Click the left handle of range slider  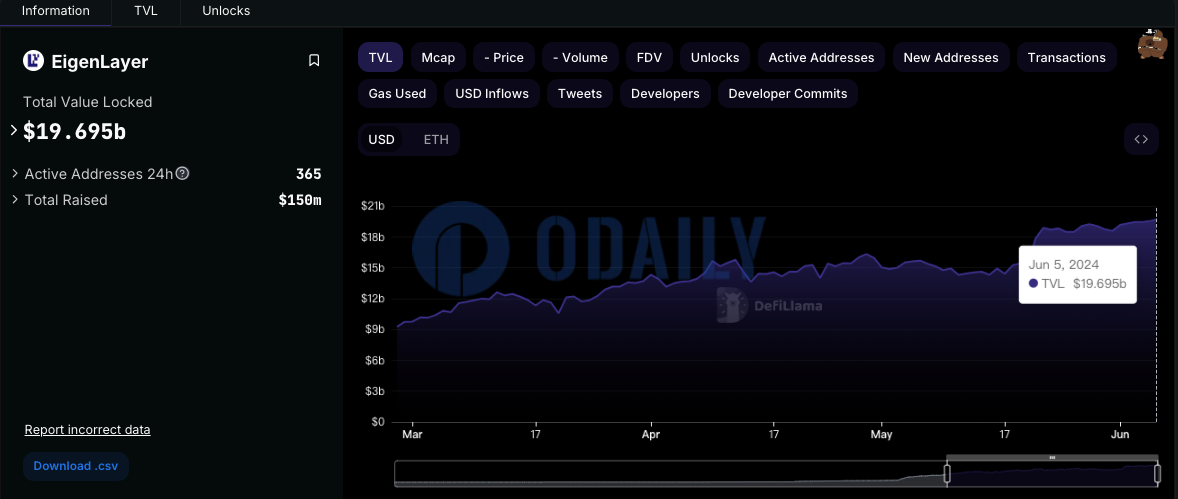(x=947, y=473)
